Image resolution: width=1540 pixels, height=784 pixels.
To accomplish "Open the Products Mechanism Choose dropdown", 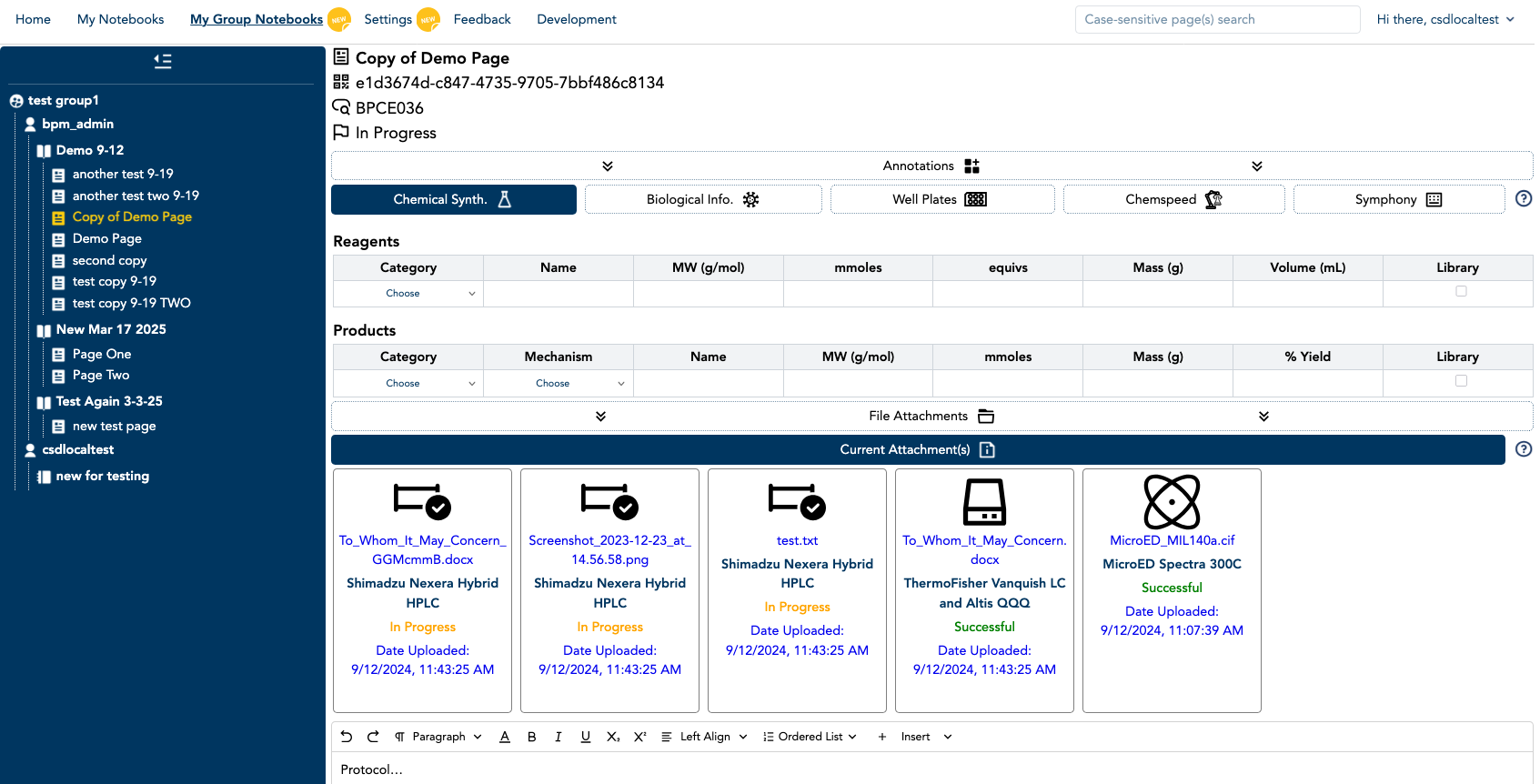I will pyautogui.click(x=559, y=383).
